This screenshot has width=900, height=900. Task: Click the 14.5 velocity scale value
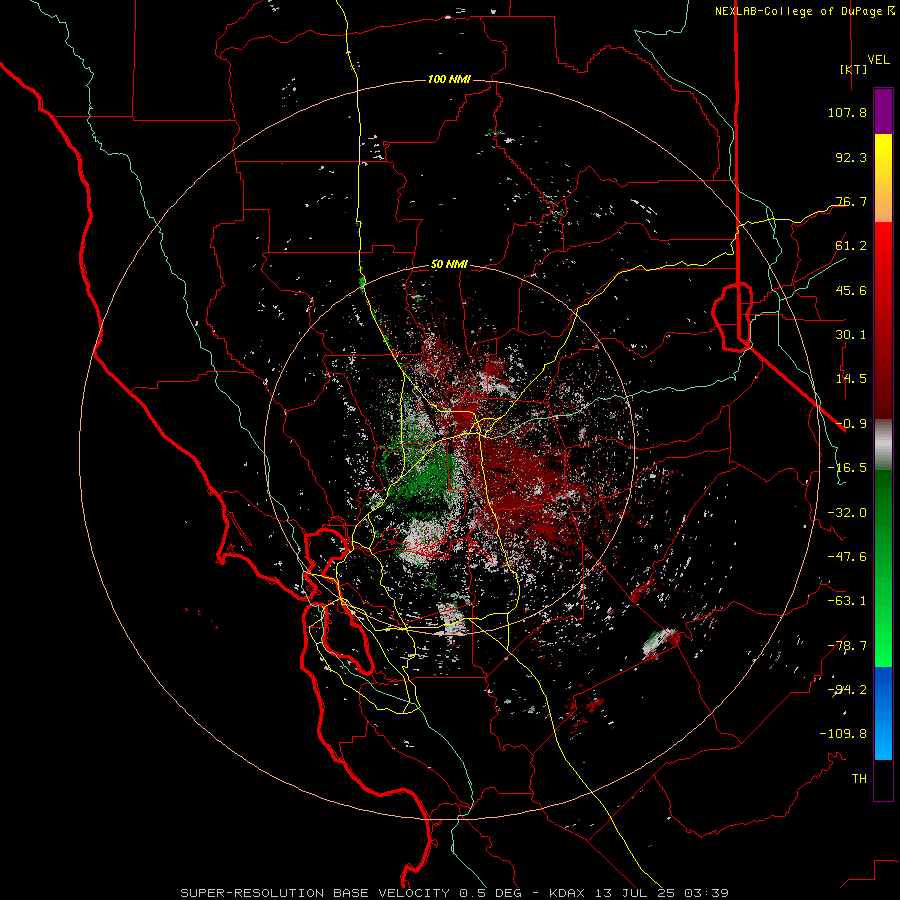point(851,379)
